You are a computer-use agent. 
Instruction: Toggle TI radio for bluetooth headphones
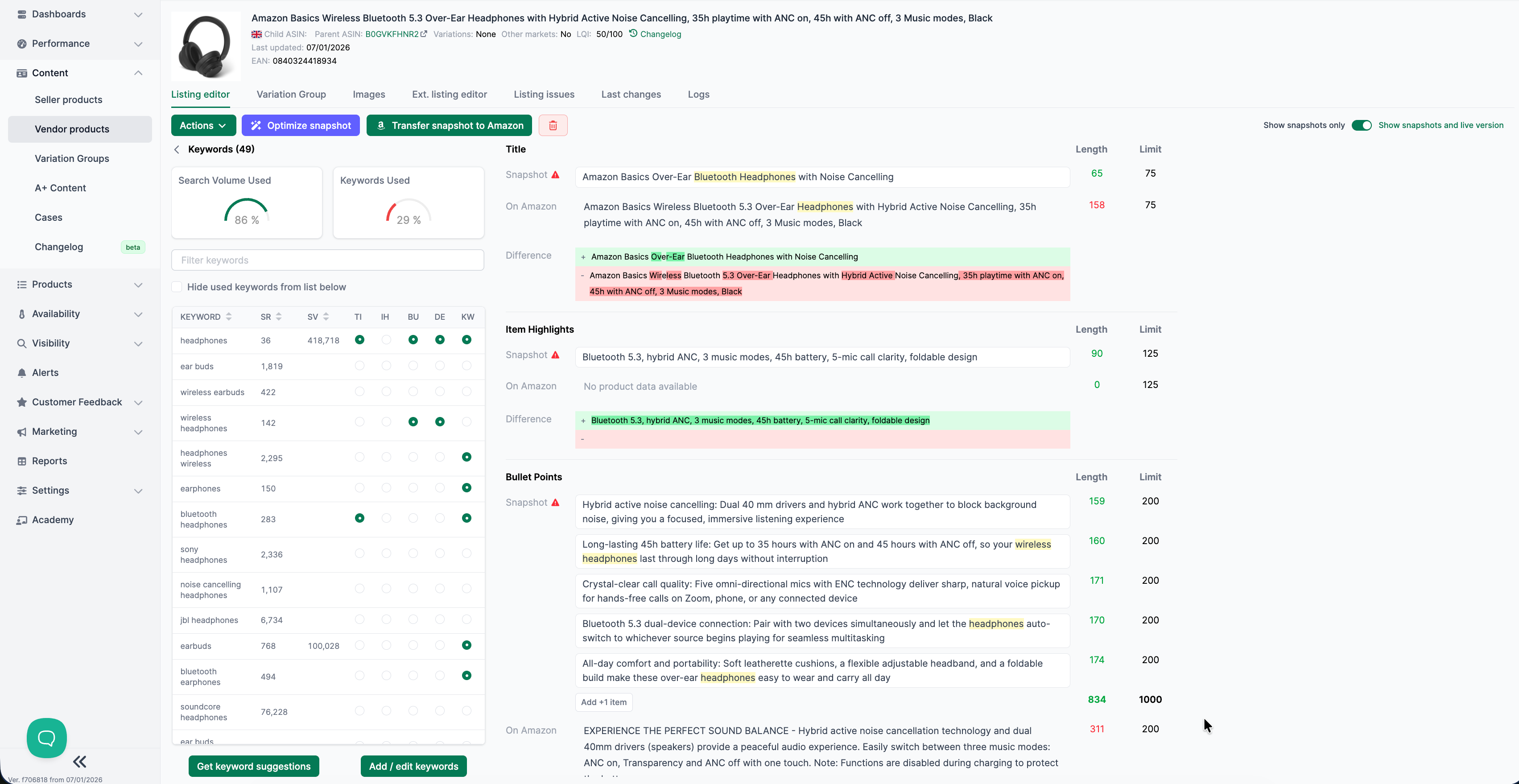point(360,518)
